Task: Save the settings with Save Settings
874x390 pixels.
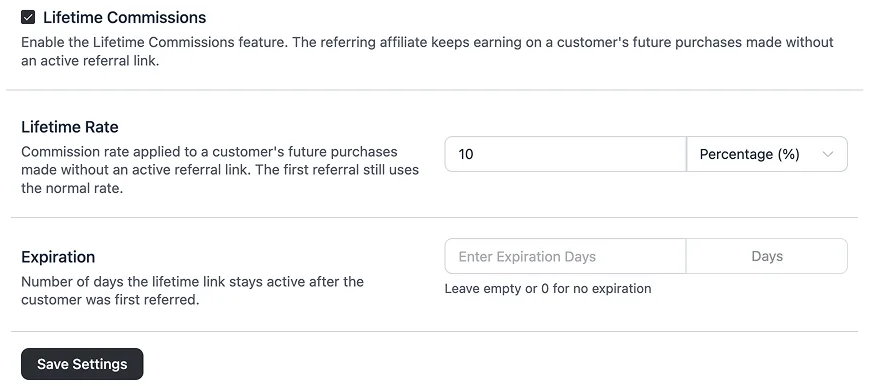Action: point(82,364)
